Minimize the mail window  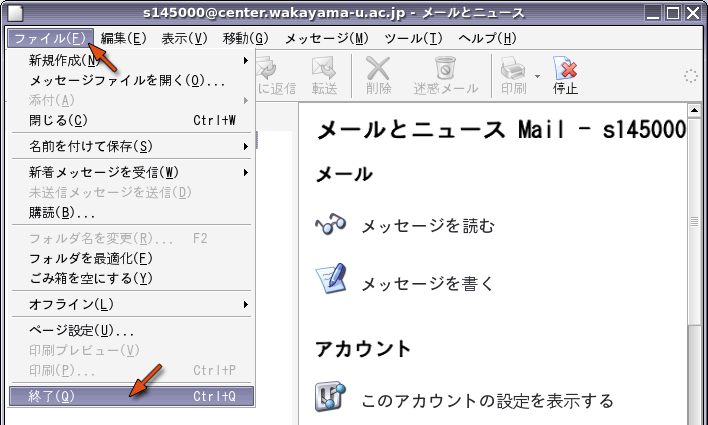tap(653, 13)
